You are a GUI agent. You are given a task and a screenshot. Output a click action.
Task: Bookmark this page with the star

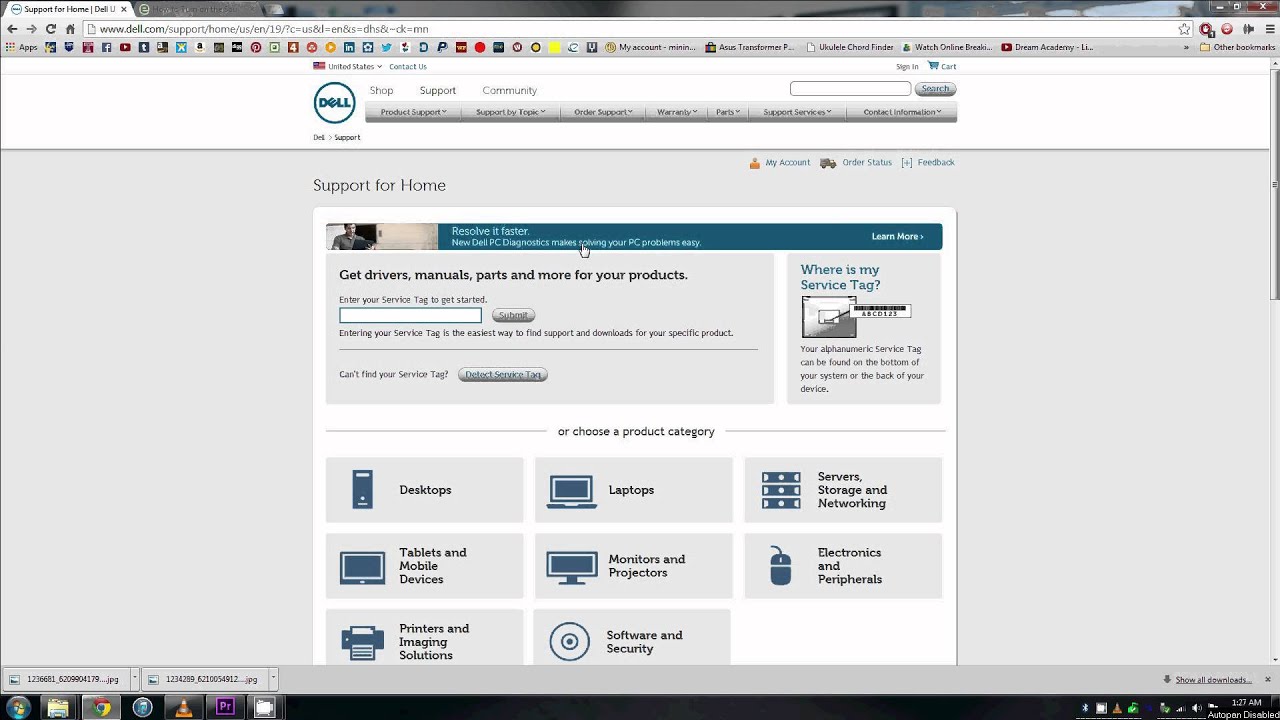point(1184,29)
